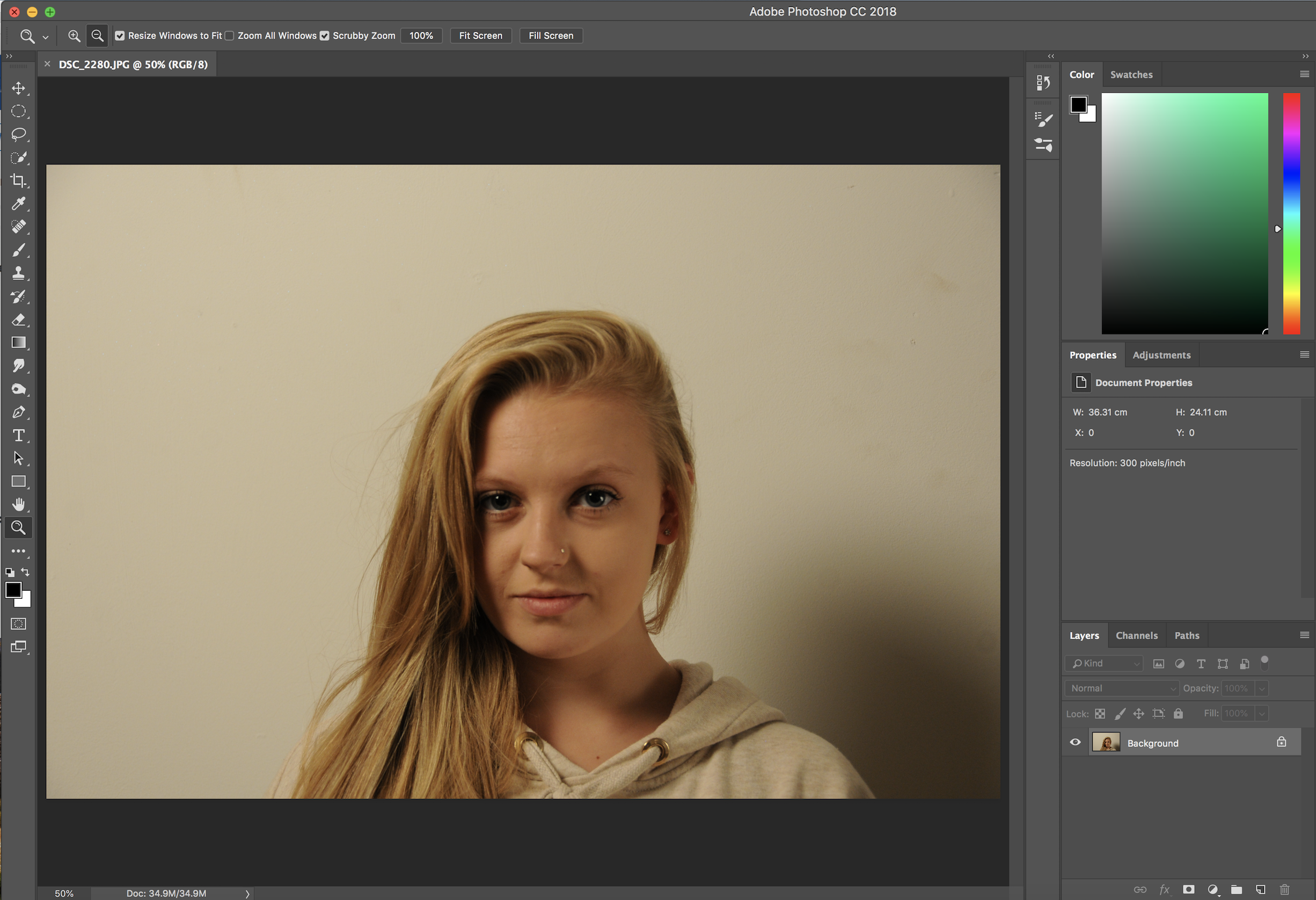The image size is (1316, 900).
Task: Click the Fill Screen button
Action: click(x=551, y=35)
